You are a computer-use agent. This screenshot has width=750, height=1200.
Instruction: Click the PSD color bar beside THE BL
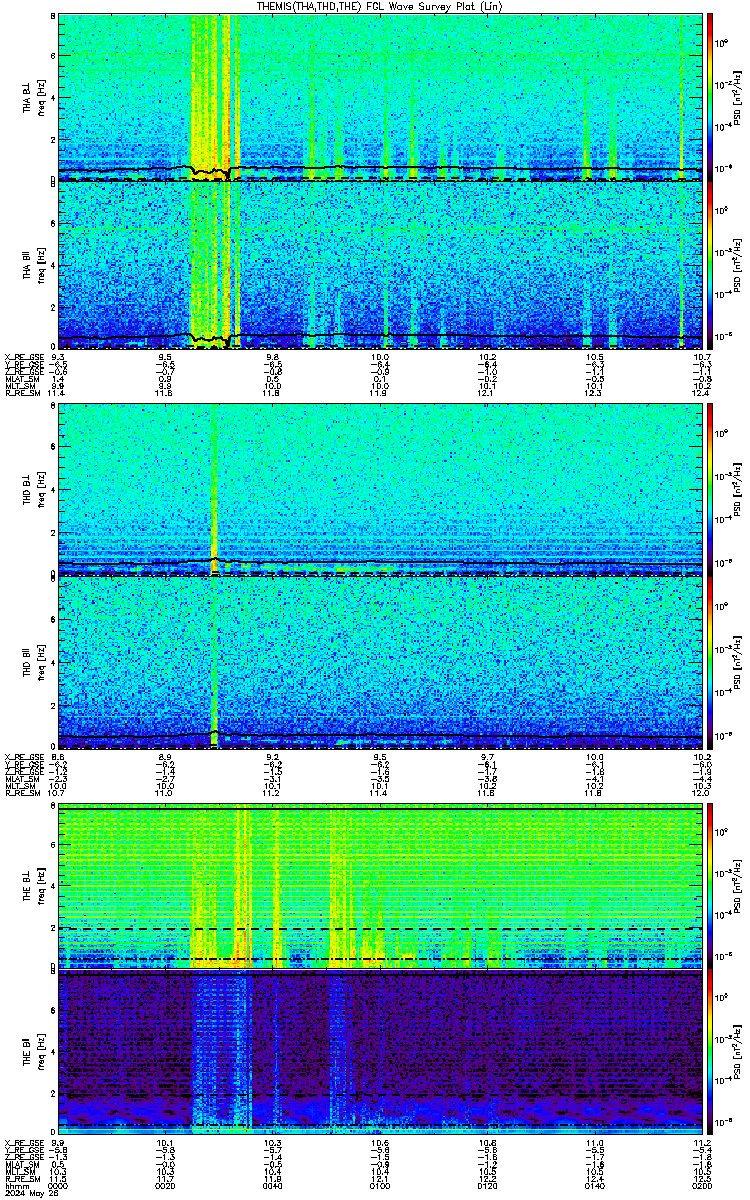710,885
